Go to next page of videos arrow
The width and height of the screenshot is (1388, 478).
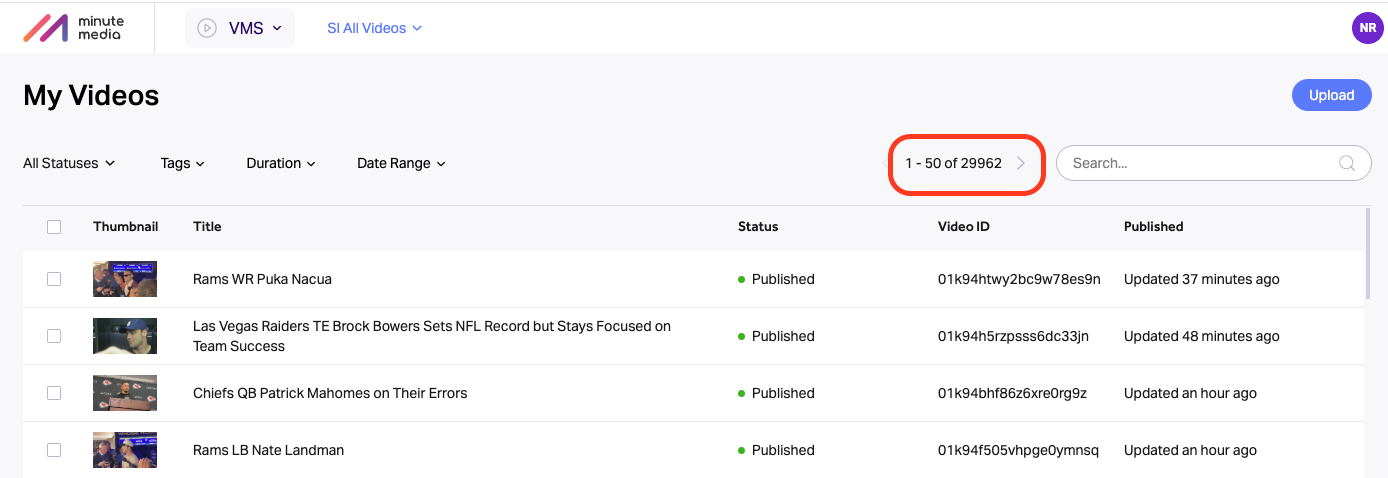[x=1021, y=163]
